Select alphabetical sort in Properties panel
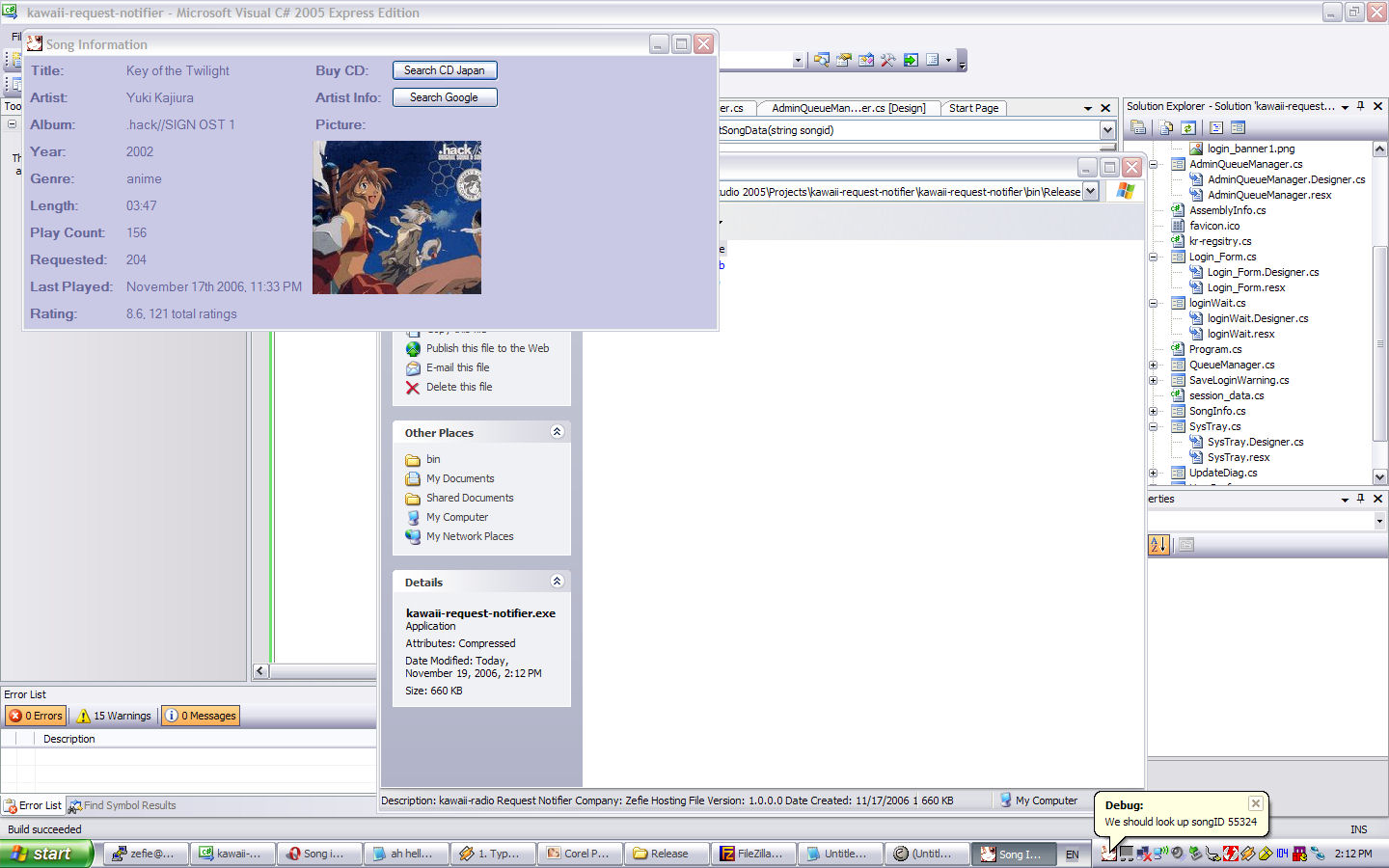 [x=1158, y=545]
